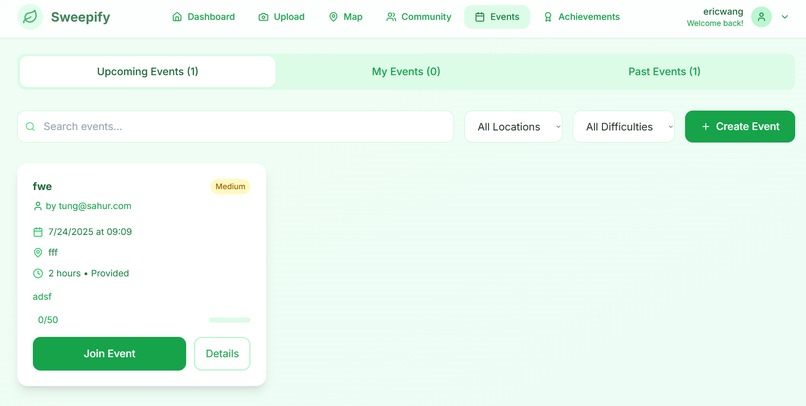Click the Upload camera icon
This screenshot has height=406, width=806.
[263, 17]
